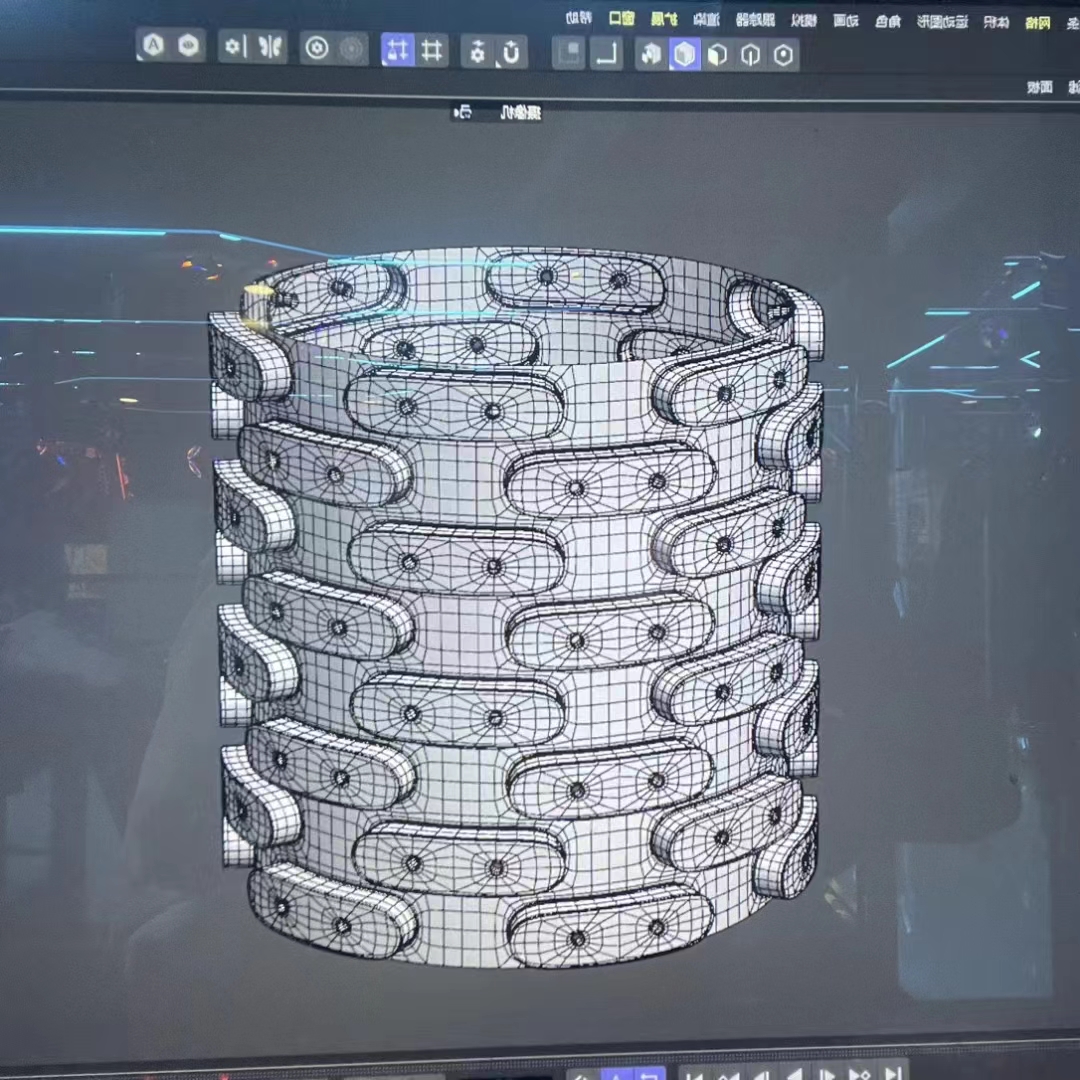Select the stacked cubes mode icon
Image resolution: width=1080 pixels, height=1080 pixels.
click(651, 54)
